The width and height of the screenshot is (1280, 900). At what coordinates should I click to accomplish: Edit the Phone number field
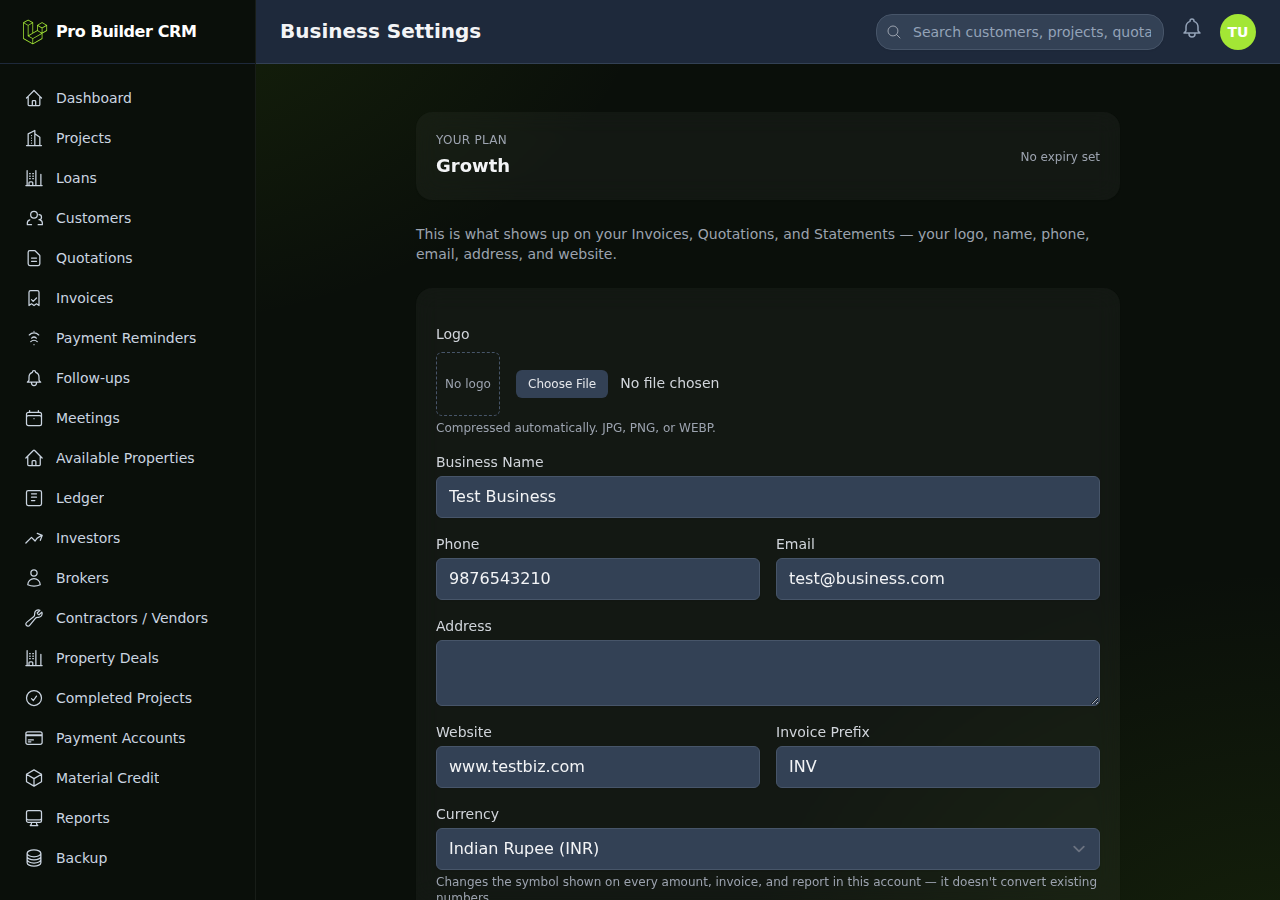click(x=598, y=579)
